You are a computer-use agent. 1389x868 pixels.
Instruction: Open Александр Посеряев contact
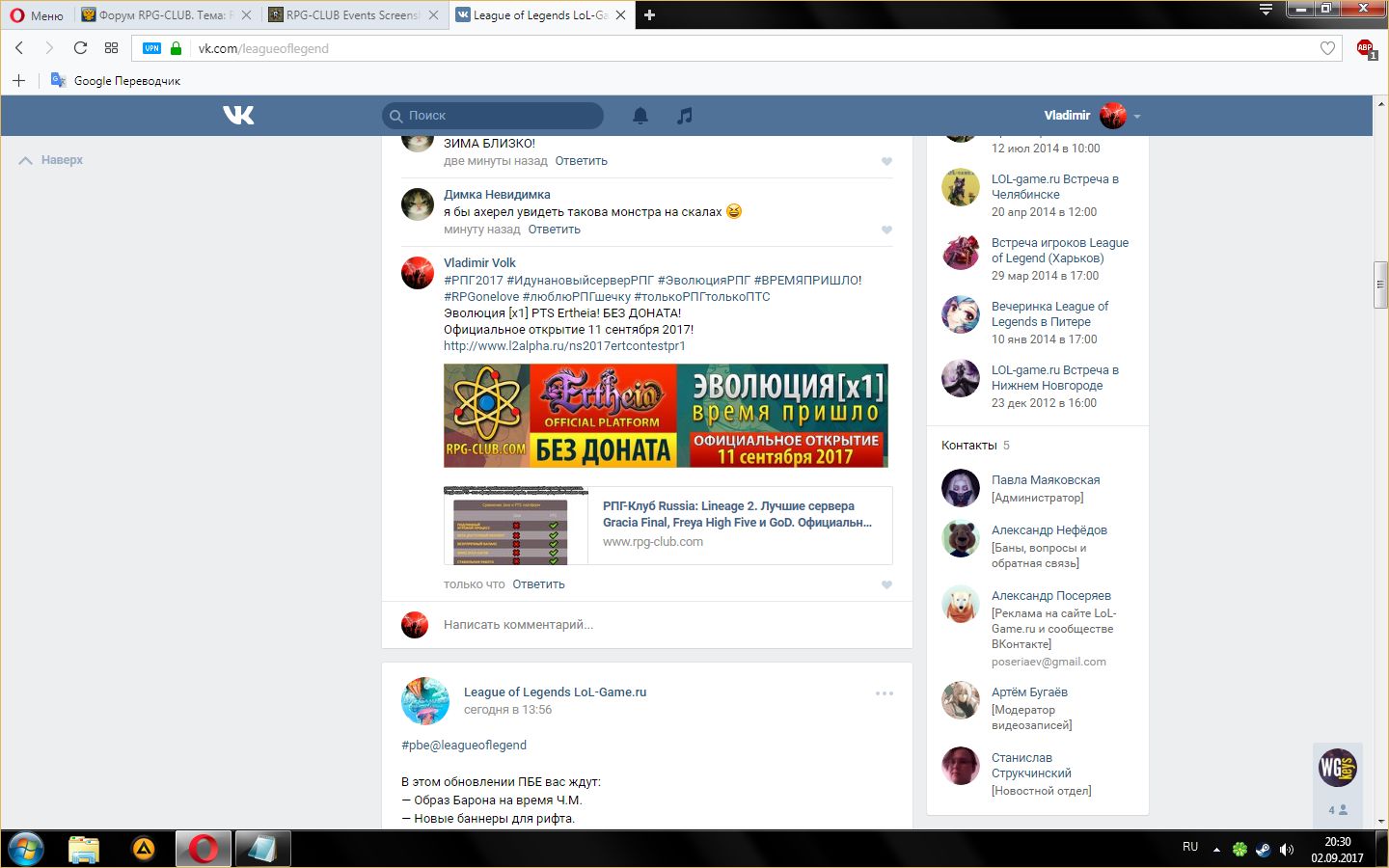[x=1051, y=595]
